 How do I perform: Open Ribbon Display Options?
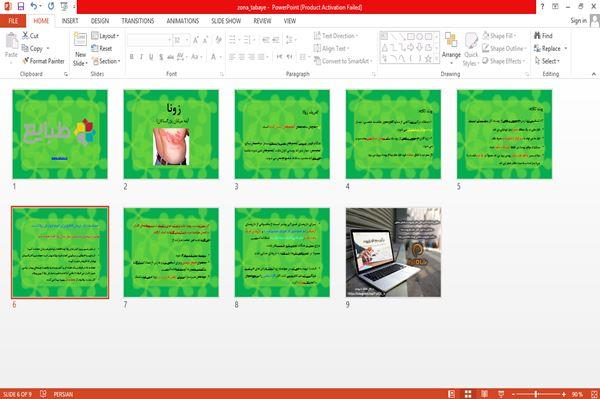point(555,7)
